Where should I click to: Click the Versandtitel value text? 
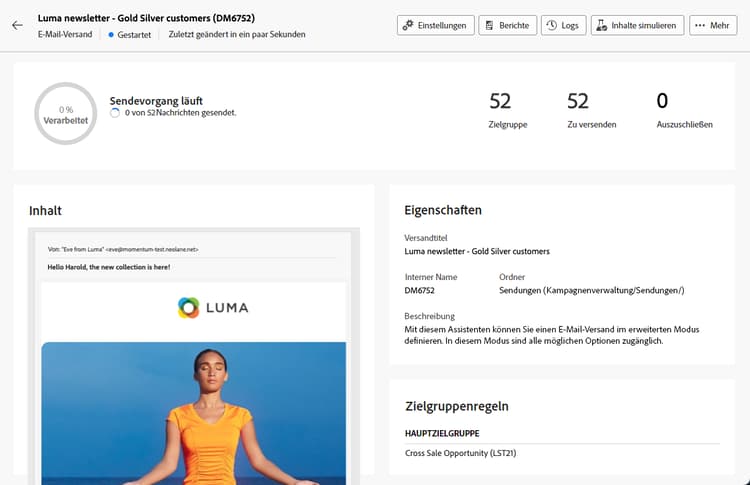(477, 251)
